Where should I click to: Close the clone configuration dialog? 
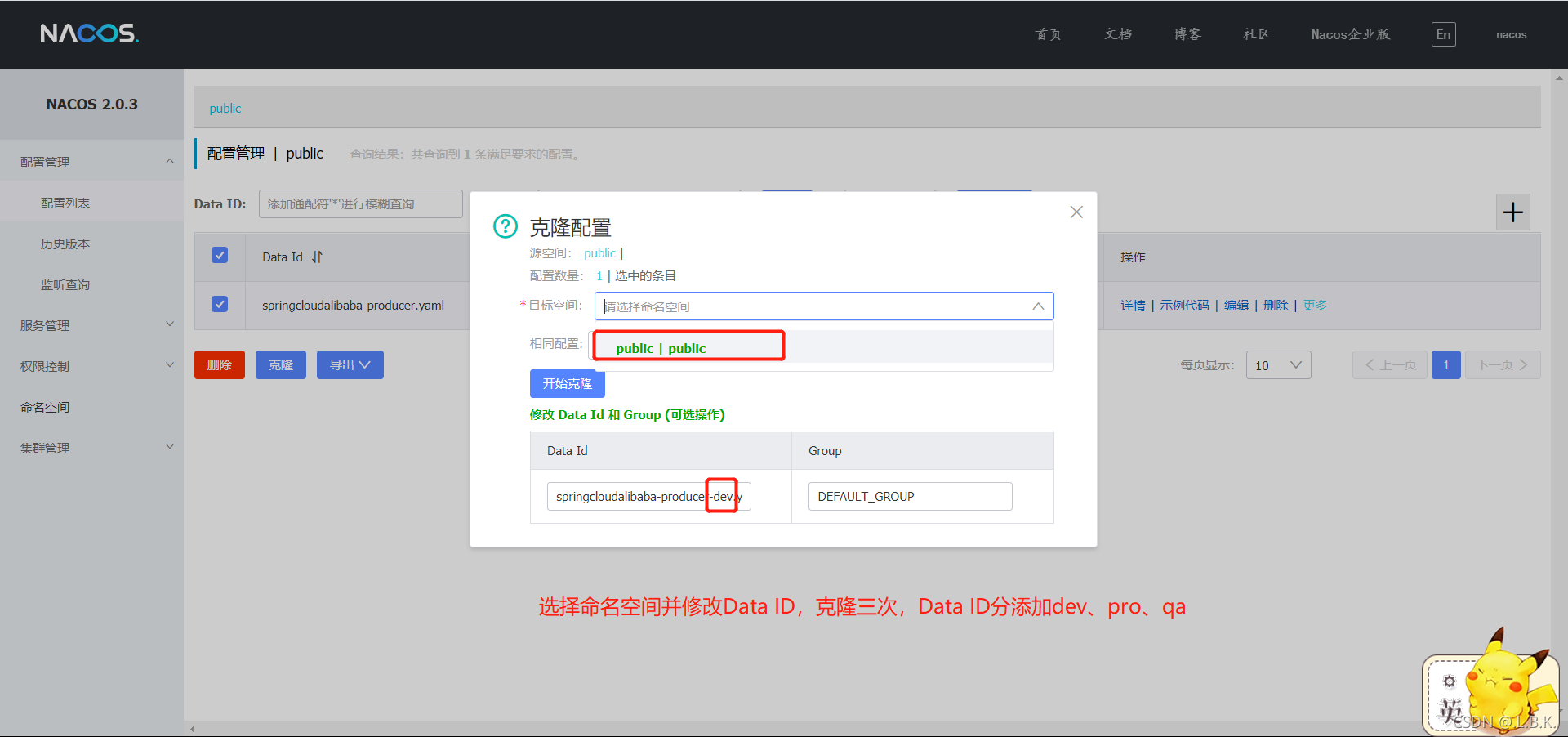click(1076, 212)
